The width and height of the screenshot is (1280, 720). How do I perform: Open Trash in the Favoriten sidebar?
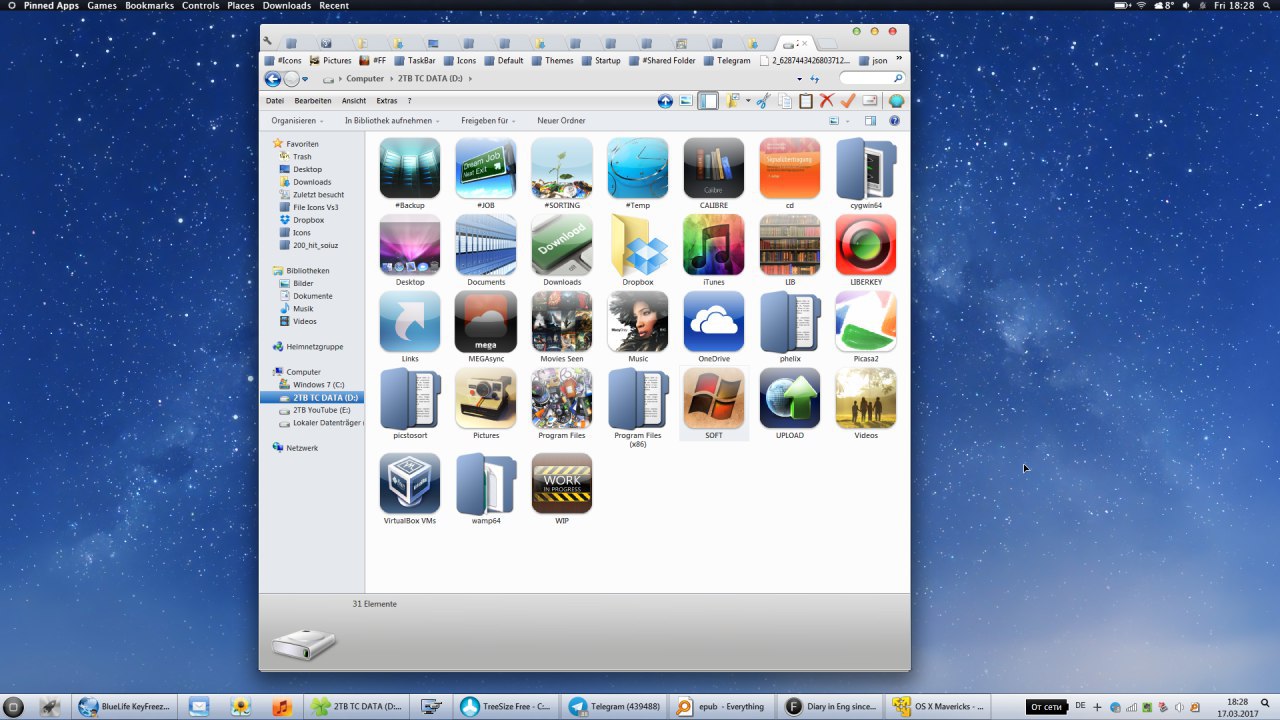click(x=295, y=157)
